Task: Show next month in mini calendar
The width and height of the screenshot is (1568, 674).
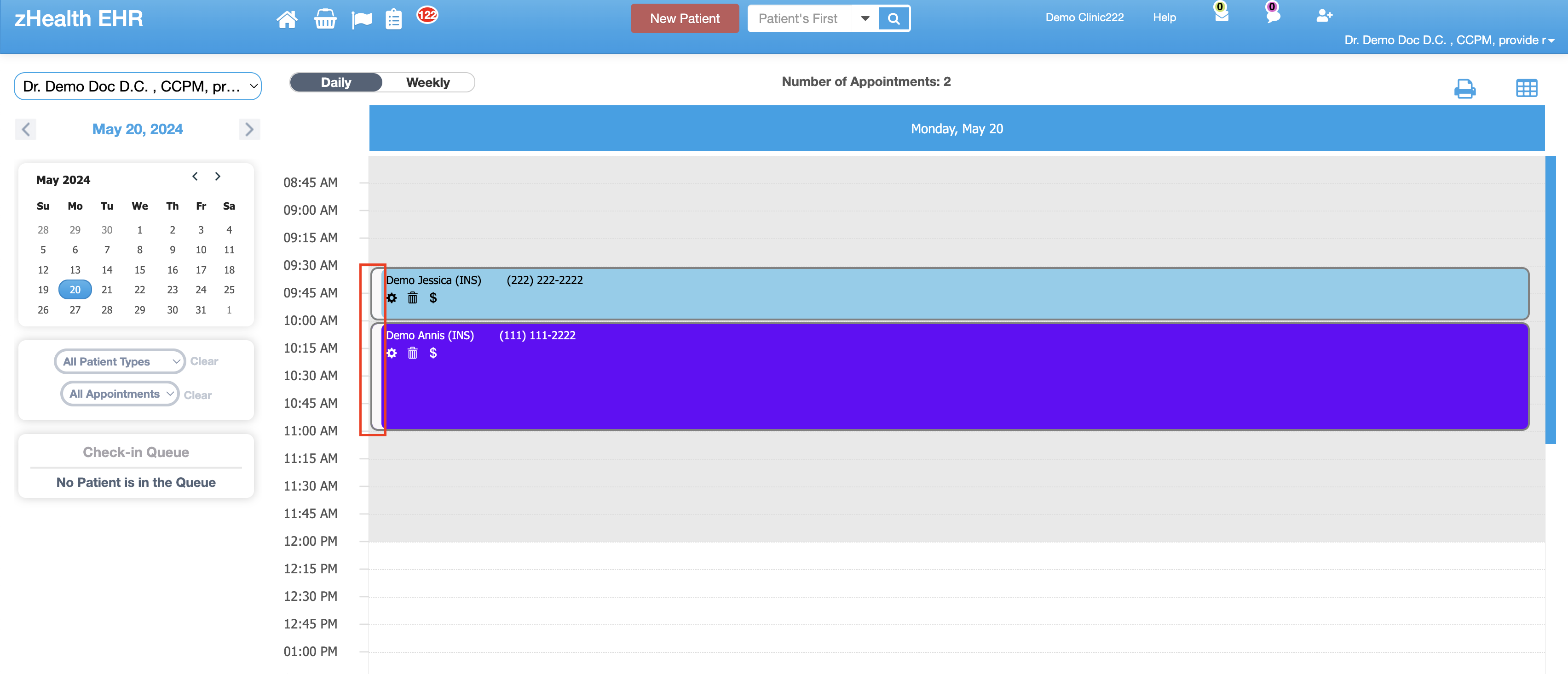Action: [217, 177]
